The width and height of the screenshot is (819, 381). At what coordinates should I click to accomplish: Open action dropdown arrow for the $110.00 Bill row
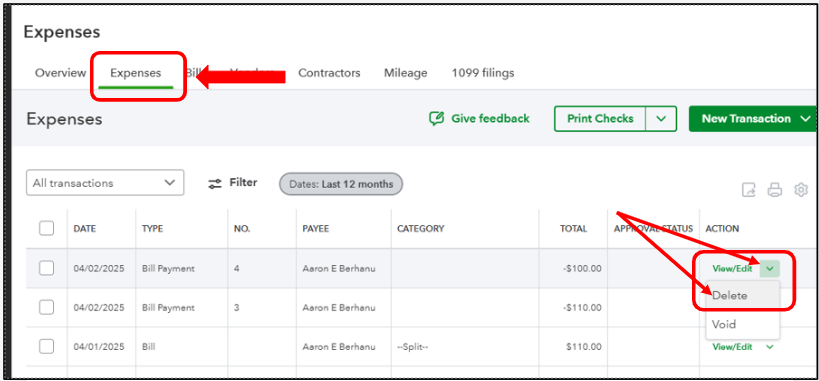click(x=770, y=347)
